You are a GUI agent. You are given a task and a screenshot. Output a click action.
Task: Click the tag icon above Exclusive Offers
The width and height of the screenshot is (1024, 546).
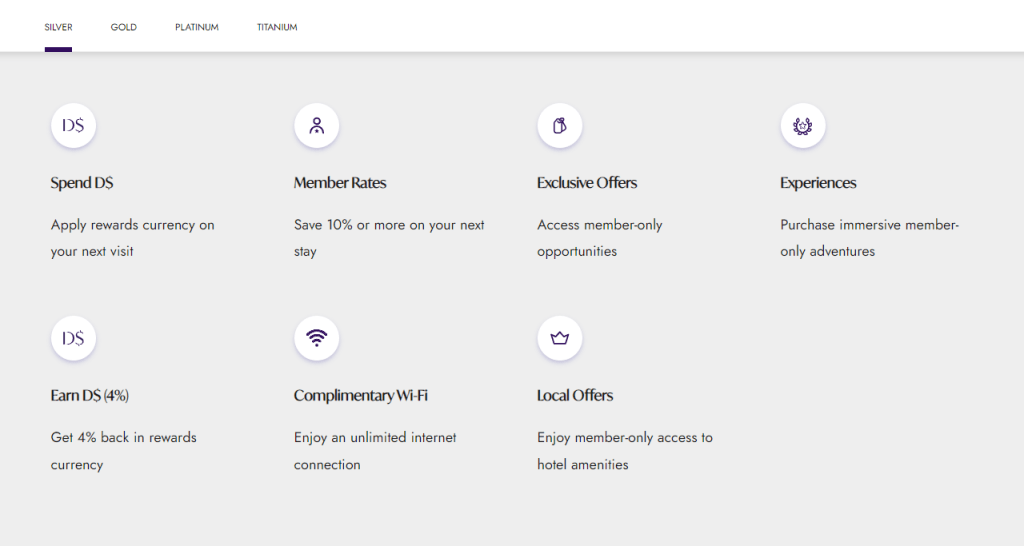click(x=559, y=126)
